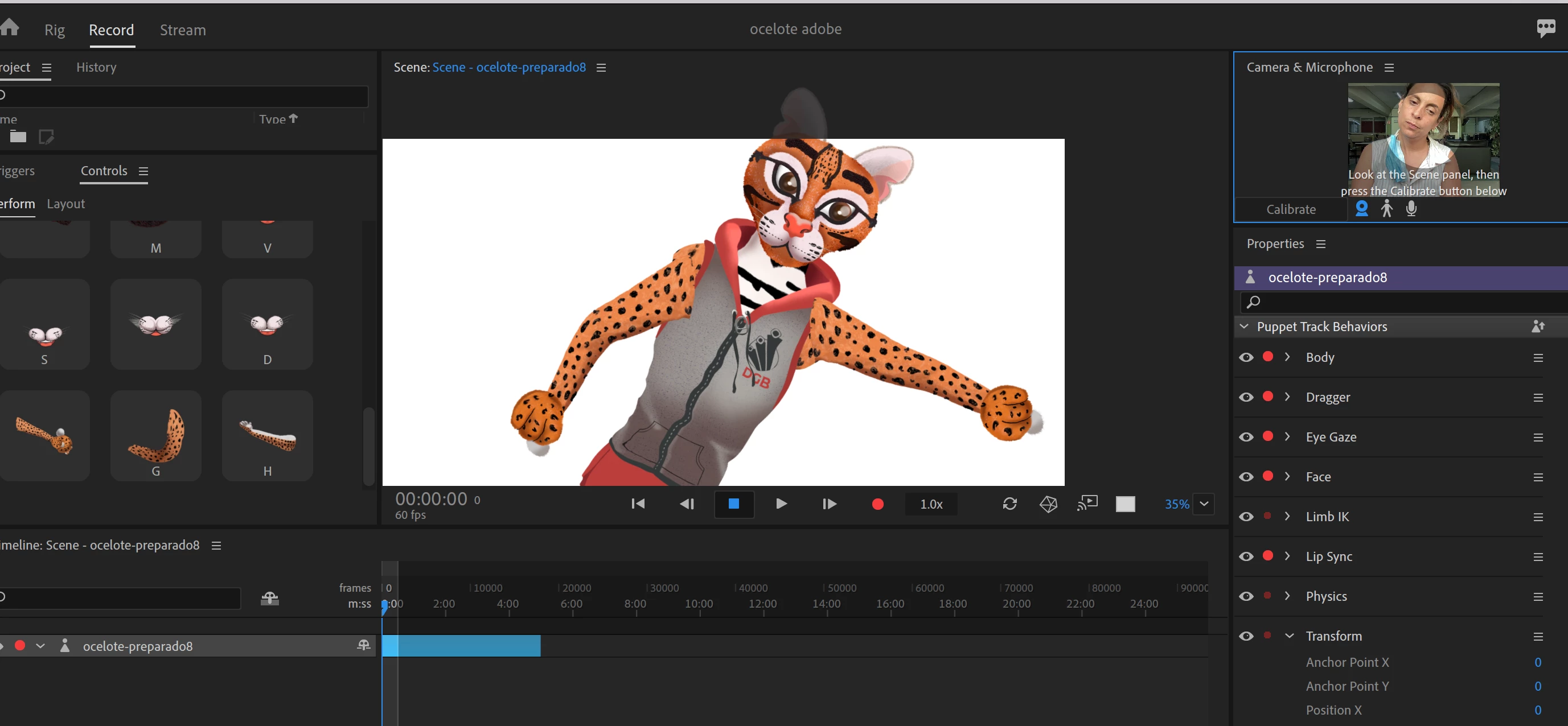Click the red Record button
The image size is (1568, 726).
click(x=877, y=504)
